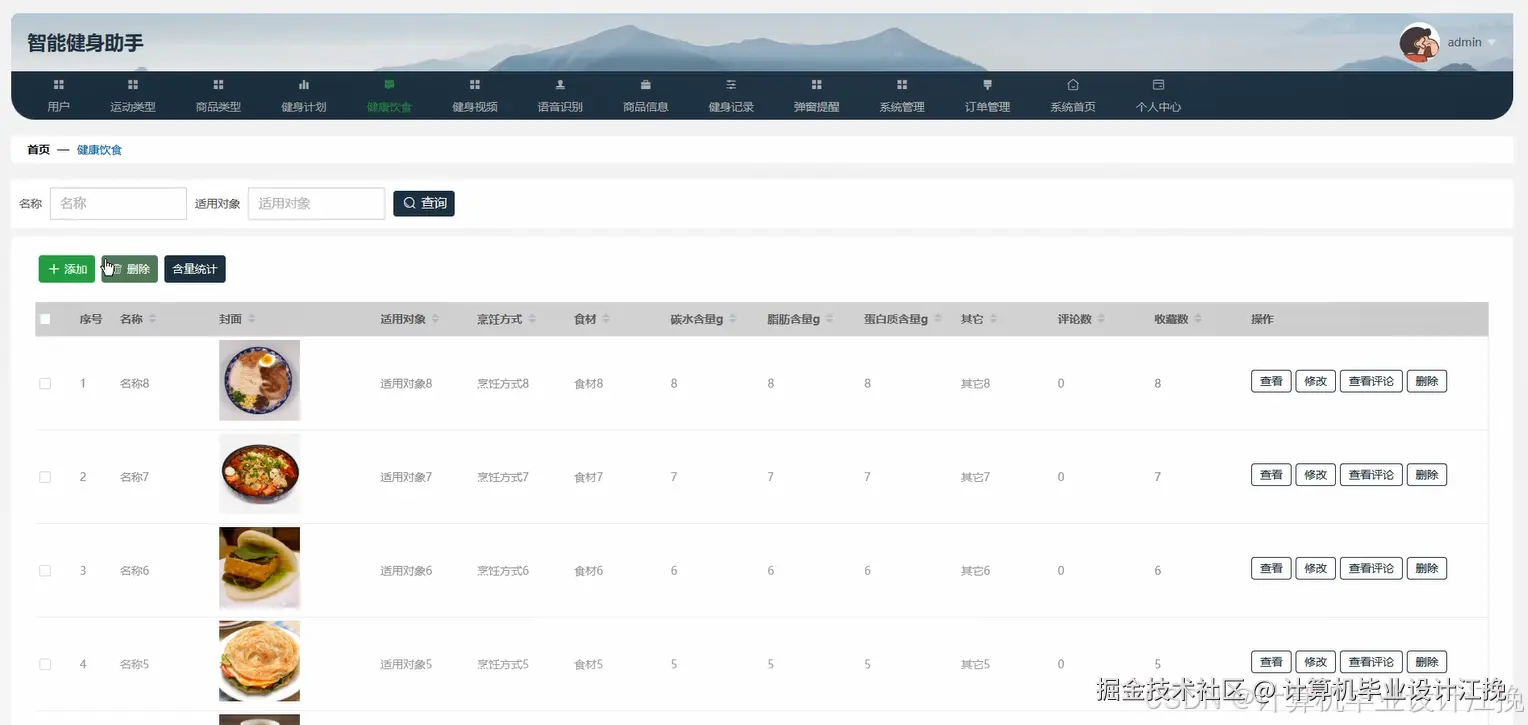Click 查看 for row 名称8
This screenshot has height=725, width=1528.
point(1271,381)
